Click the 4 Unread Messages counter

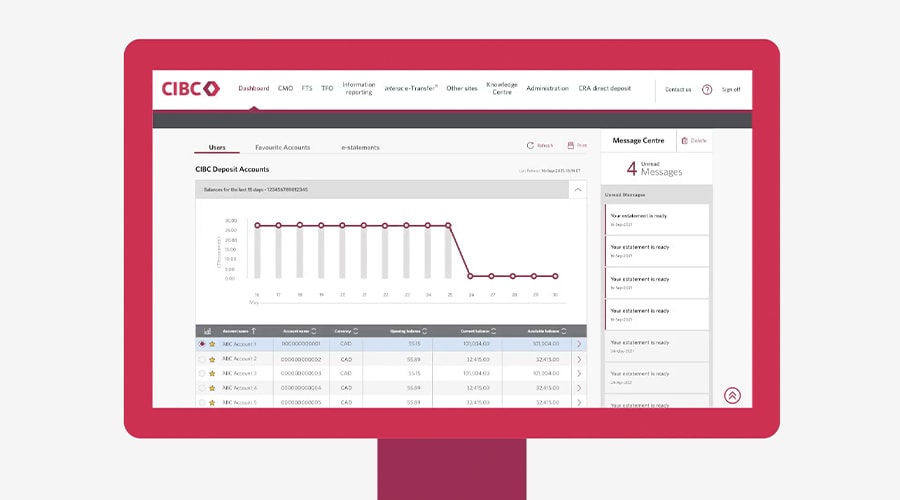654,168
